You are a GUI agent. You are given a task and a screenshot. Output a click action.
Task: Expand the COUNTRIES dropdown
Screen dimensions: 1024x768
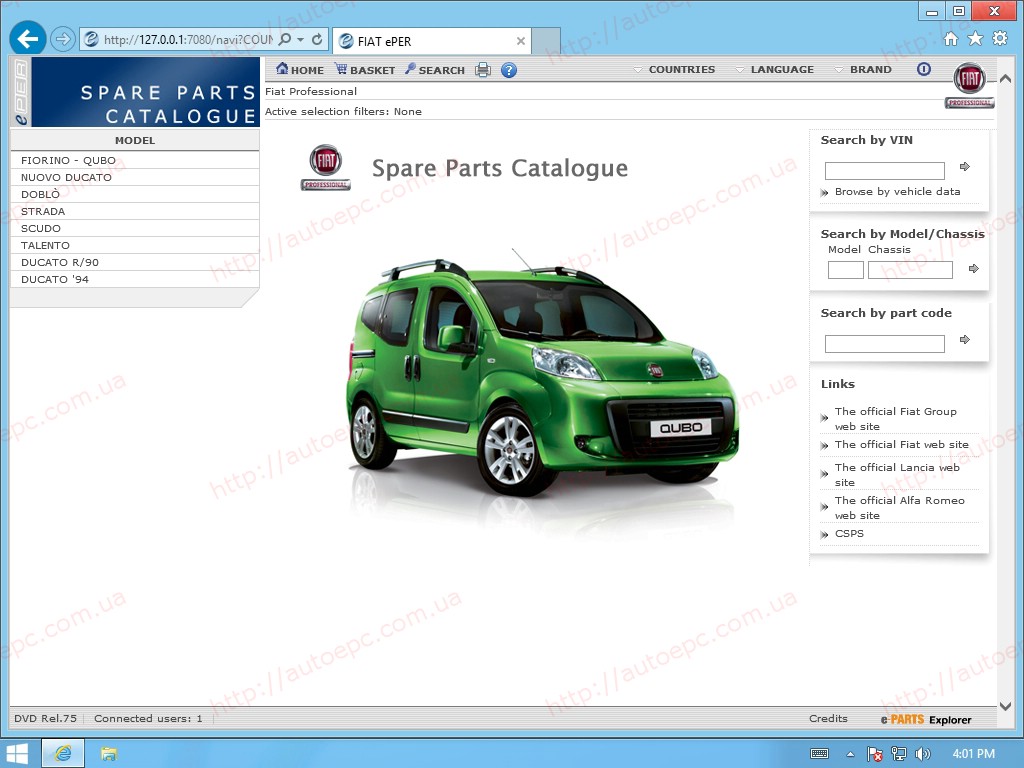tap(675, 69)
